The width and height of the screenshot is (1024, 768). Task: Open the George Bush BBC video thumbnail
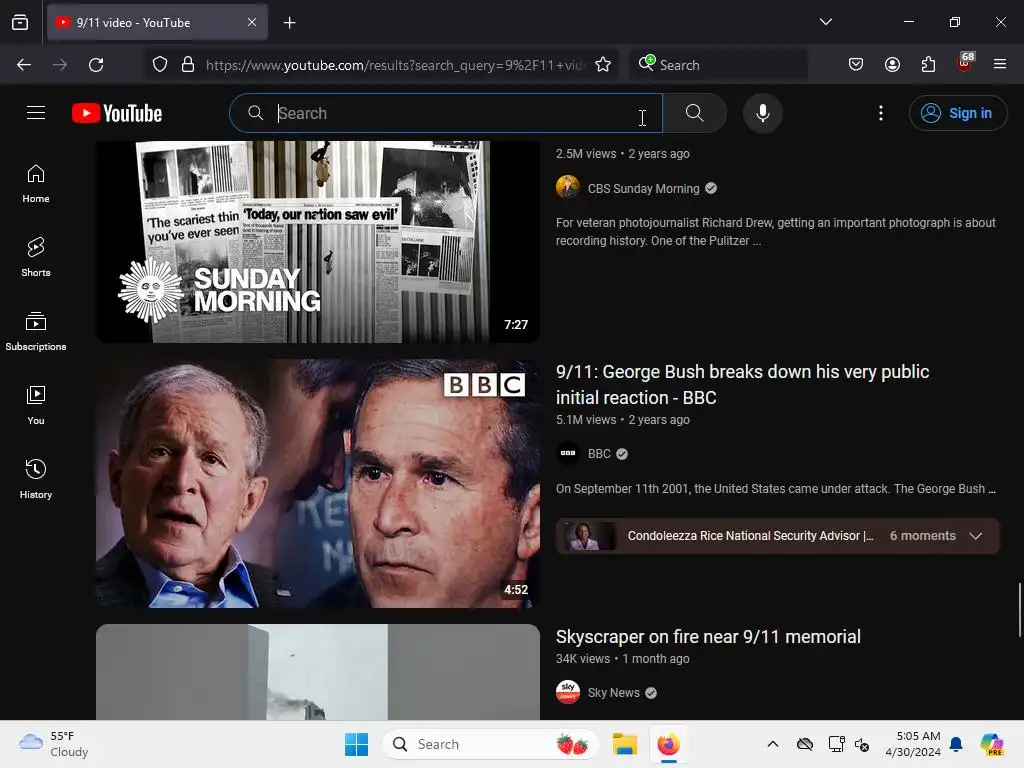click(317, 483)
